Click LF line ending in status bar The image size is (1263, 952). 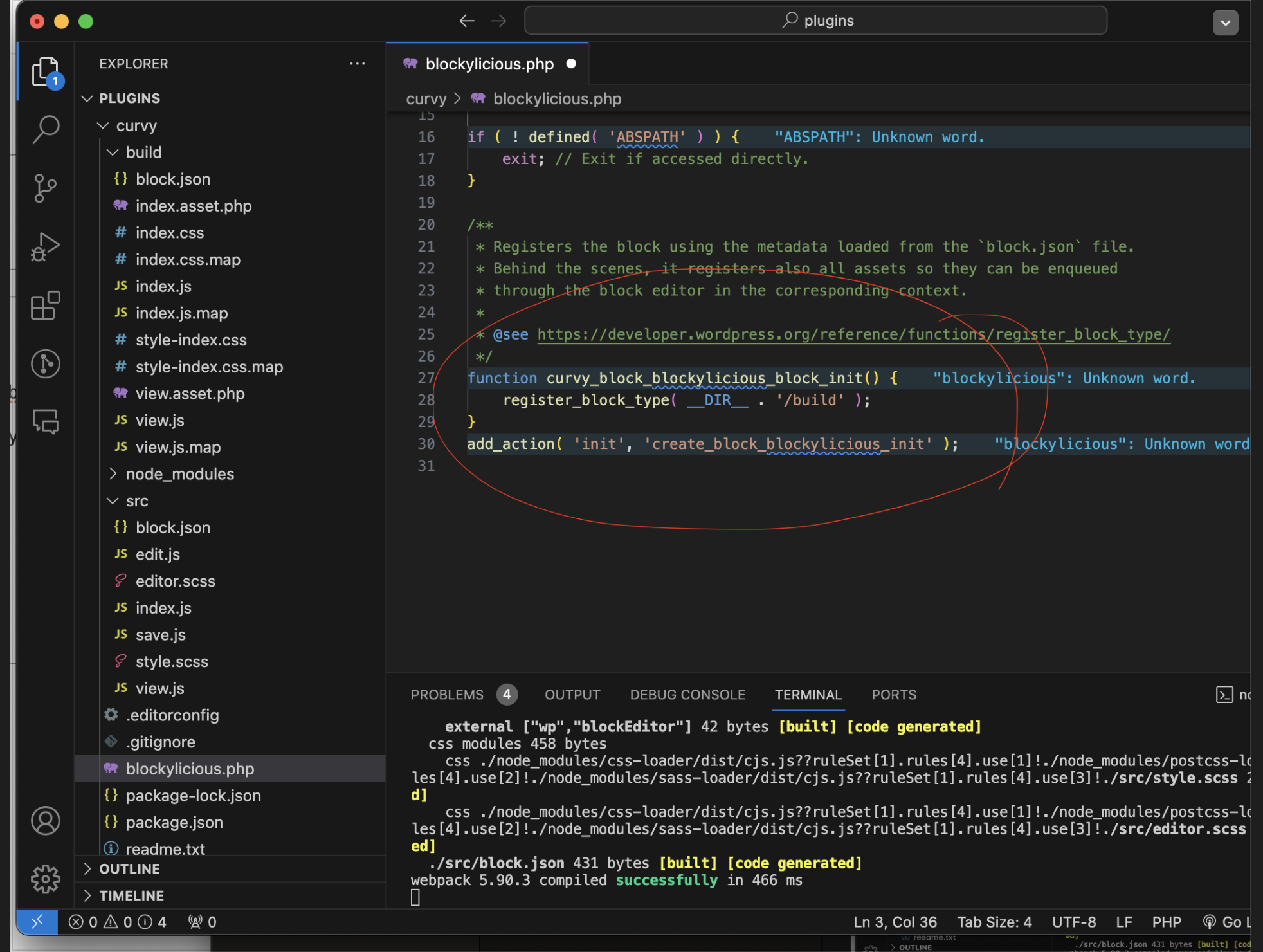pos(1124,922)
